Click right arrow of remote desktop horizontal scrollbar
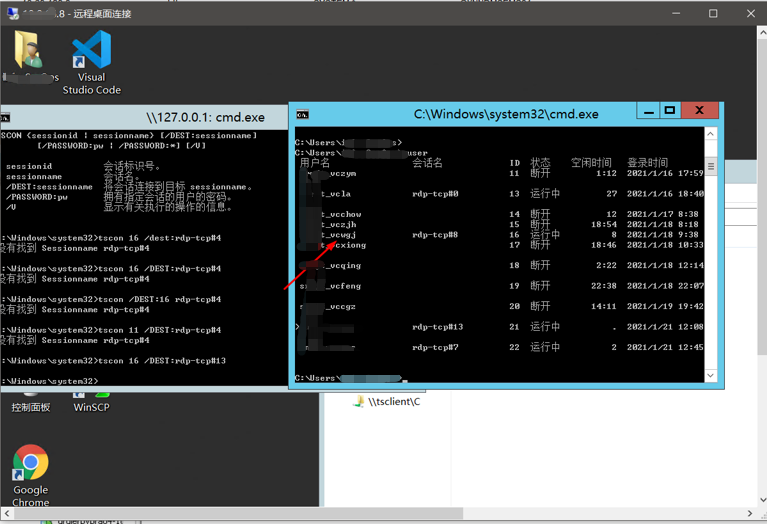Screen dimensions: 767x529 (751, 514)
